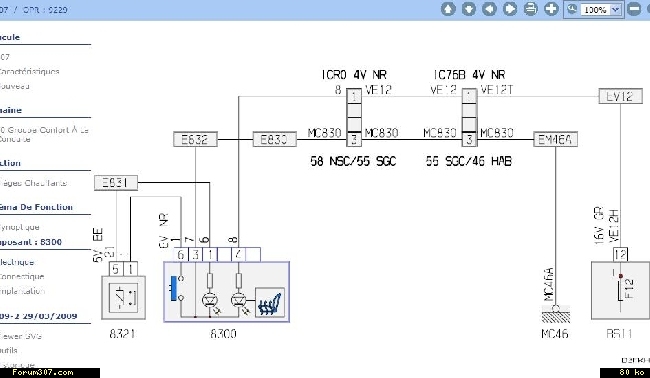Open the Implantation link in sidebar
The height and width of the screenshot is (378, 650).
22,291
